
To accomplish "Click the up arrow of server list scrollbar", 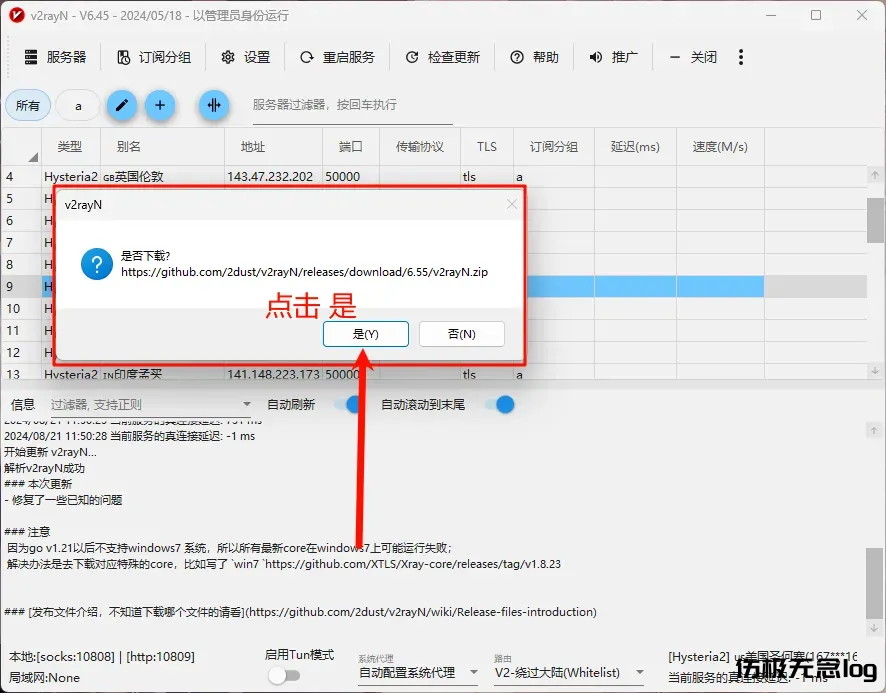I will pyautogui.click(x=875, y=175).
